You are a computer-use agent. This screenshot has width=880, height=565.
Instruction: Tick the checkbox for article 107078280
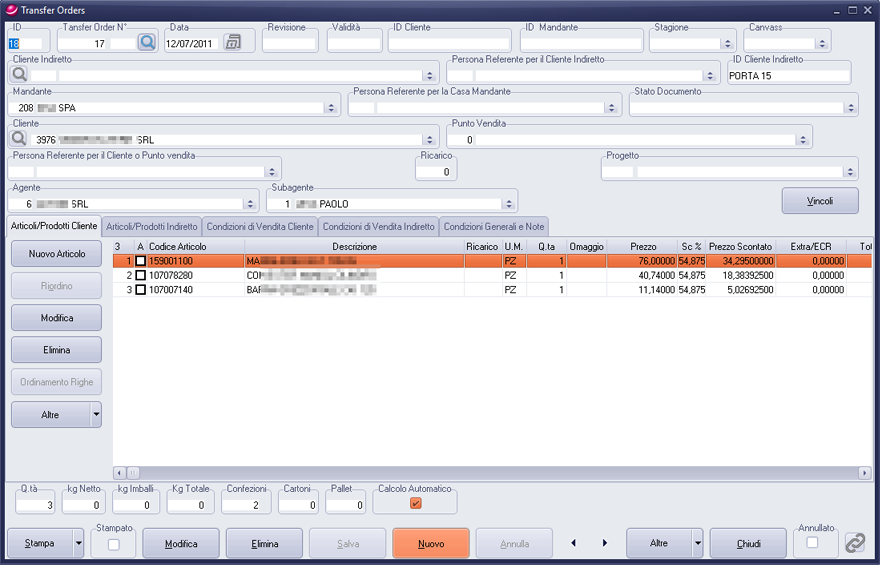coord(140,275)
